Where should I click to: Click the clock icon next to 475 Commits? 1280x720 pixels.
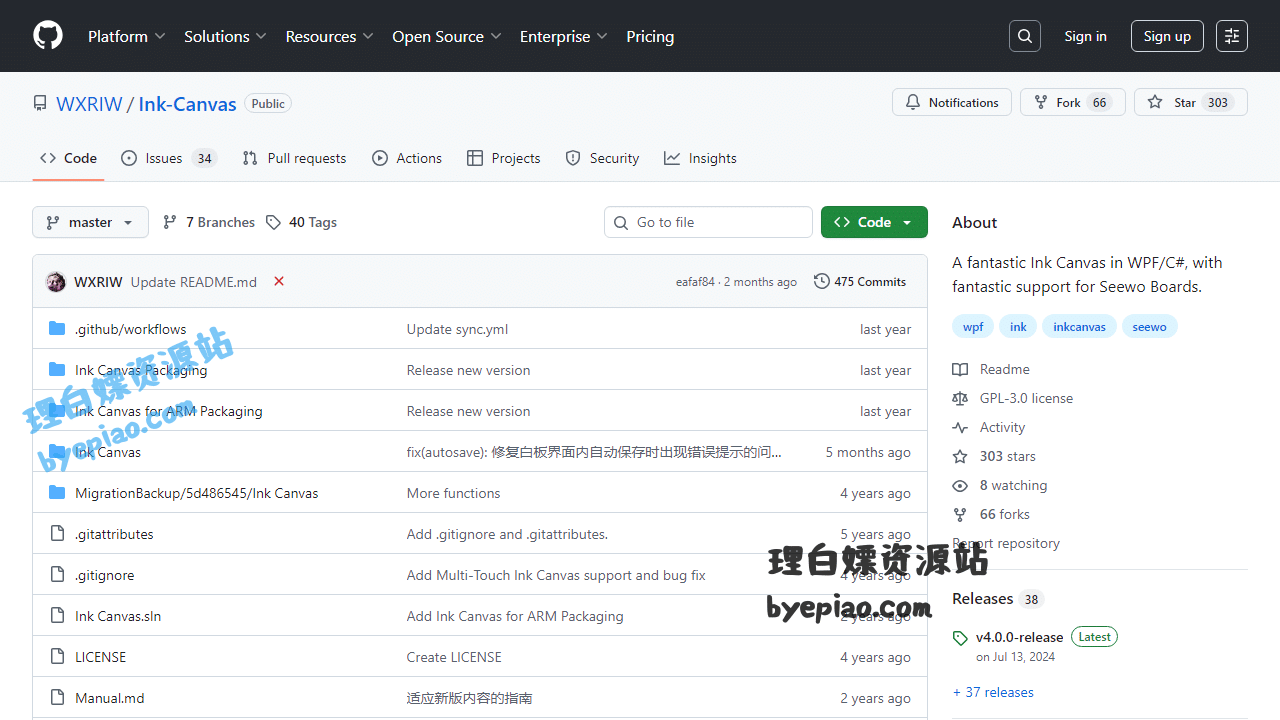tap(822, 281)
